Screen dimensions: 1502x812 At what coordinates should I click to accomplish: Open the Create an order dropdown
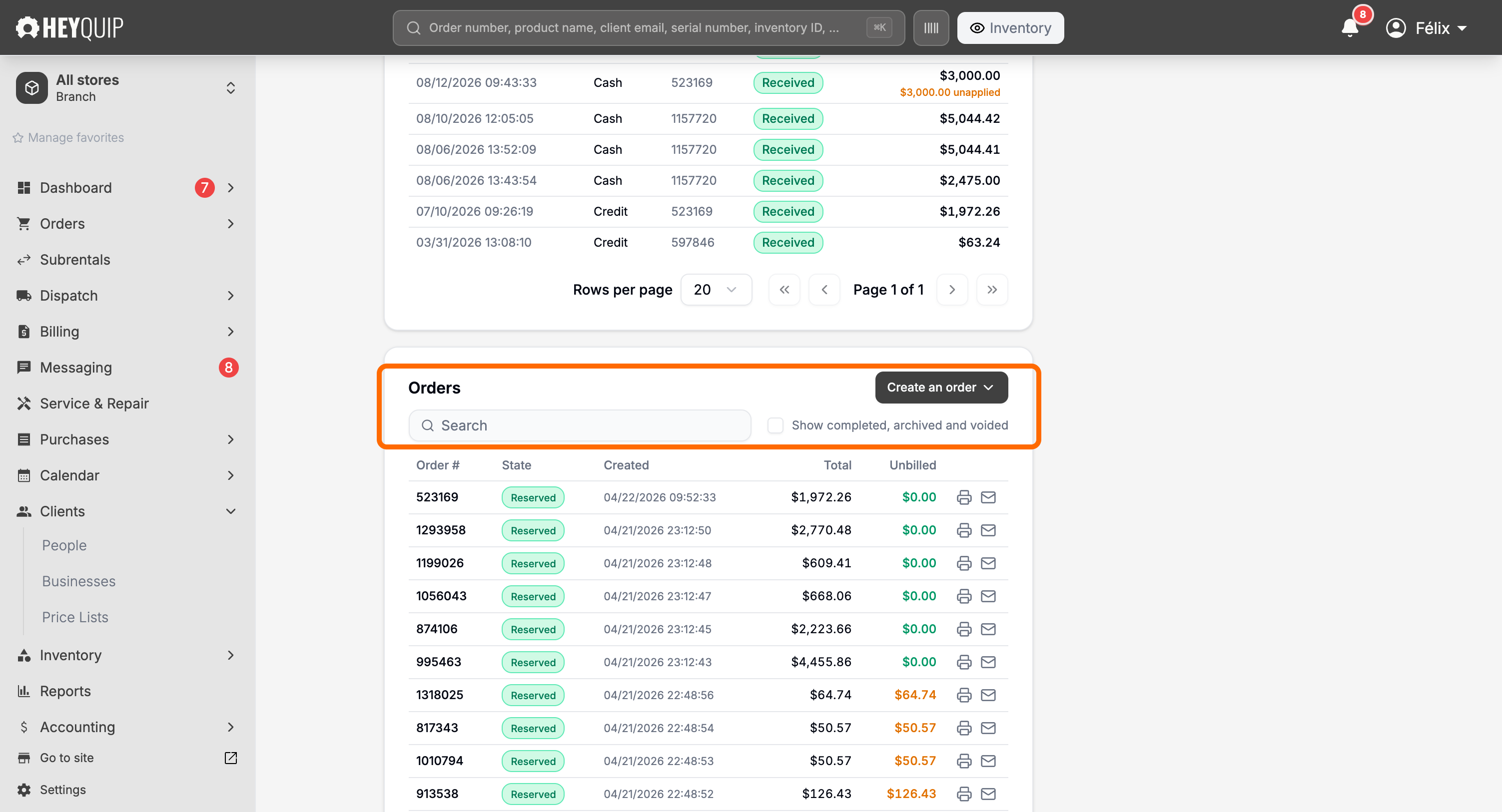[x=941, y=388]
